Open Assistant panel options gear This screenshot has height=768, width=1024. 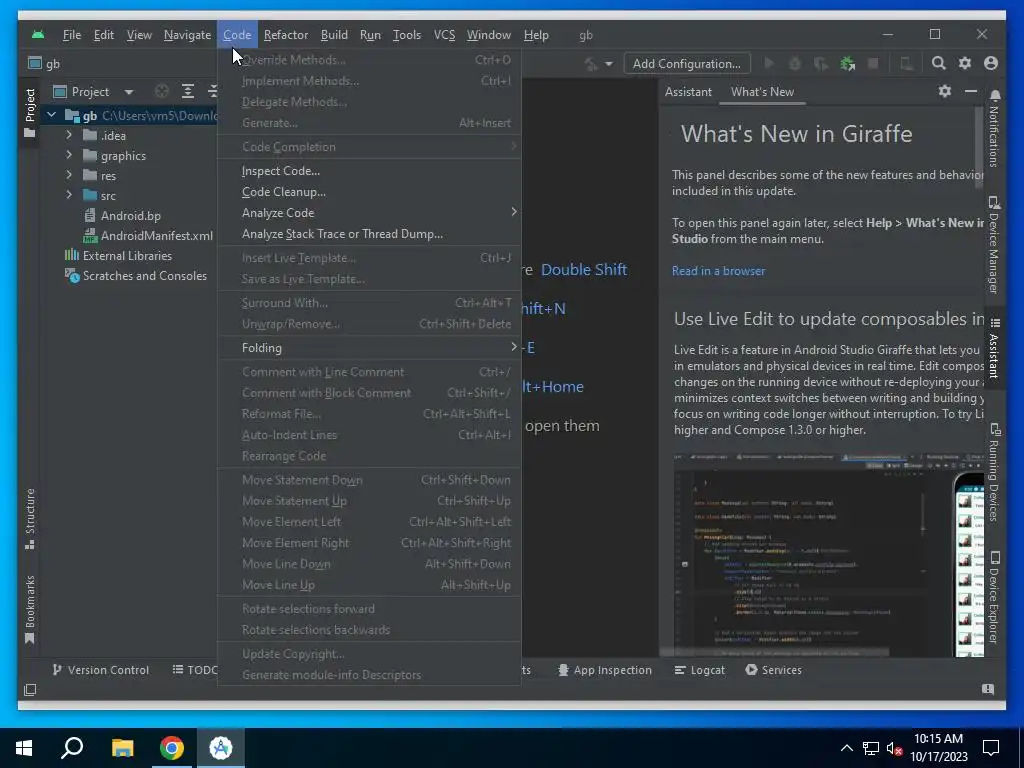pyautogui.click(x=944, y=91)
